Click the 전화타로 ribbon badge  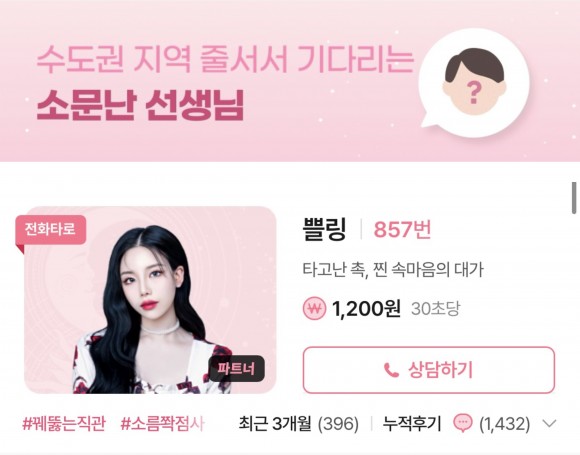pyautogui.click(x=51, y=230)
